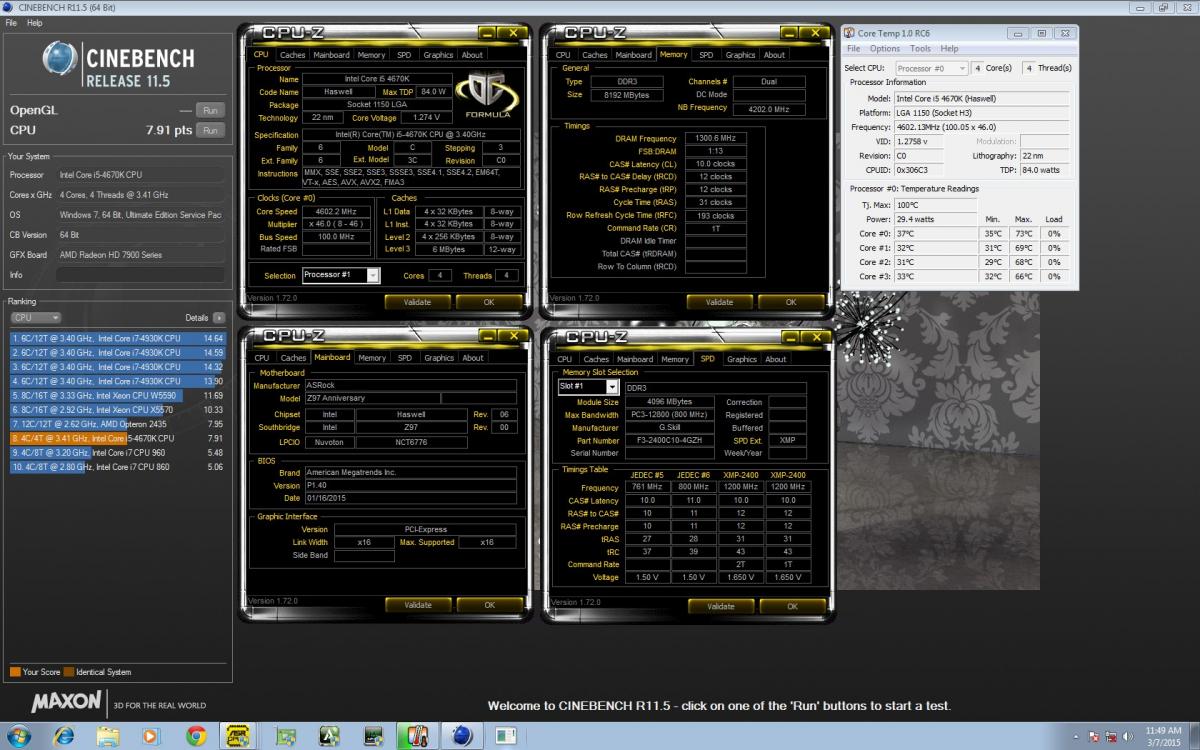Image resolution: width=1200 pixels, height=750 pixels.
Task: Select the first-ranked i7-4930K row scoring 14.64
Action: (118, 339)
